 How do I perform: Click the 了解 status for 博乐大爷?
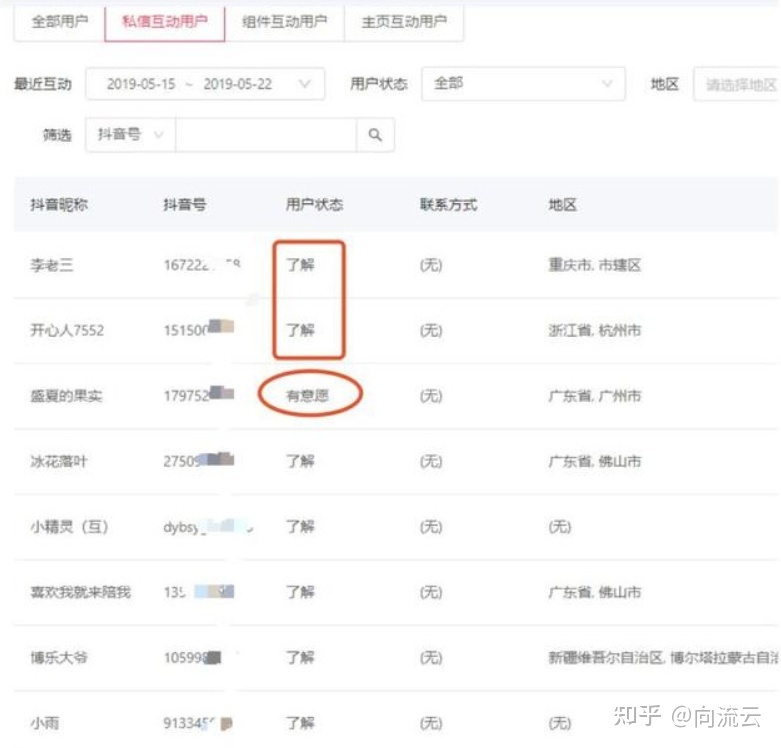pos(300,657)
